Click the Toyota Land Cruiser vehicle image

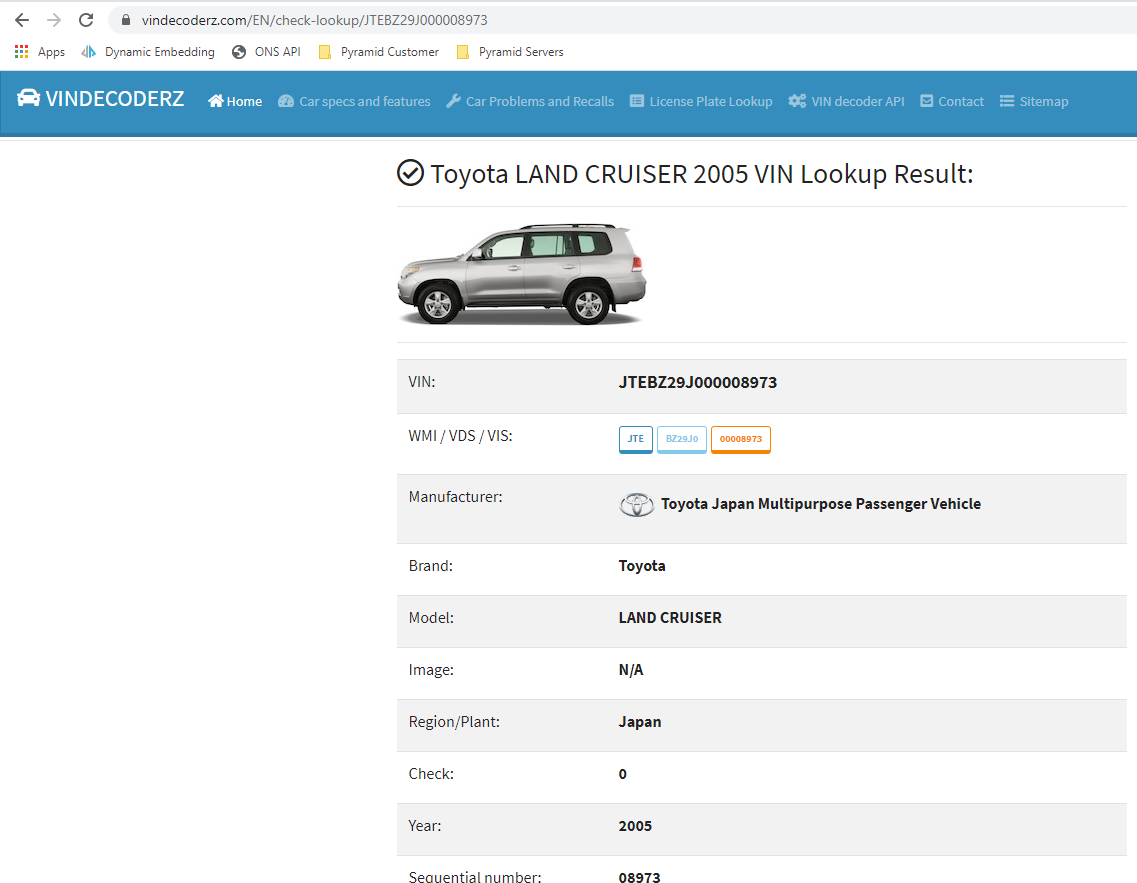coord(521,274)
